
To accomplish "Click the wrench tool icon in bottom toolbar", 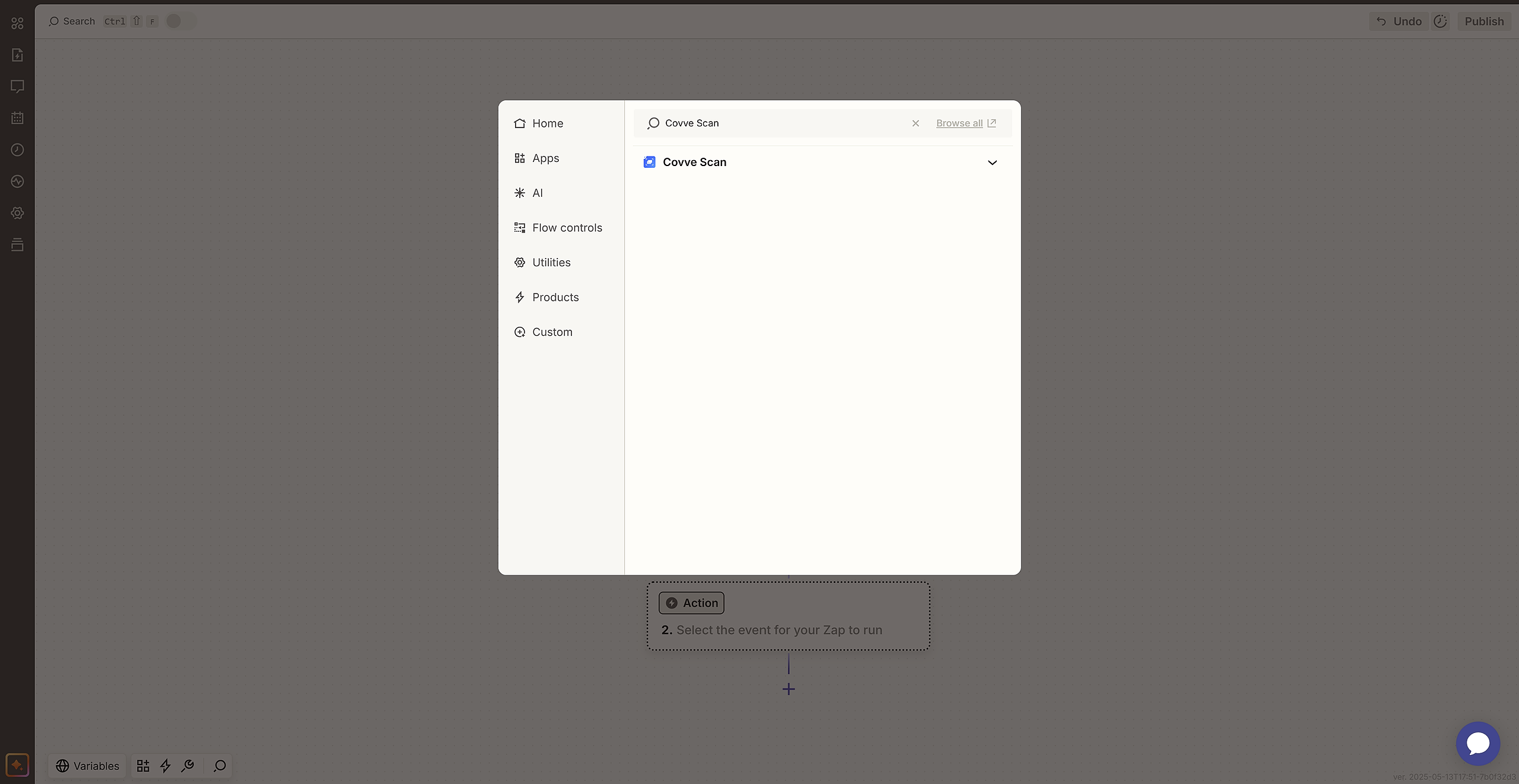I will click(x=188, y=766).
